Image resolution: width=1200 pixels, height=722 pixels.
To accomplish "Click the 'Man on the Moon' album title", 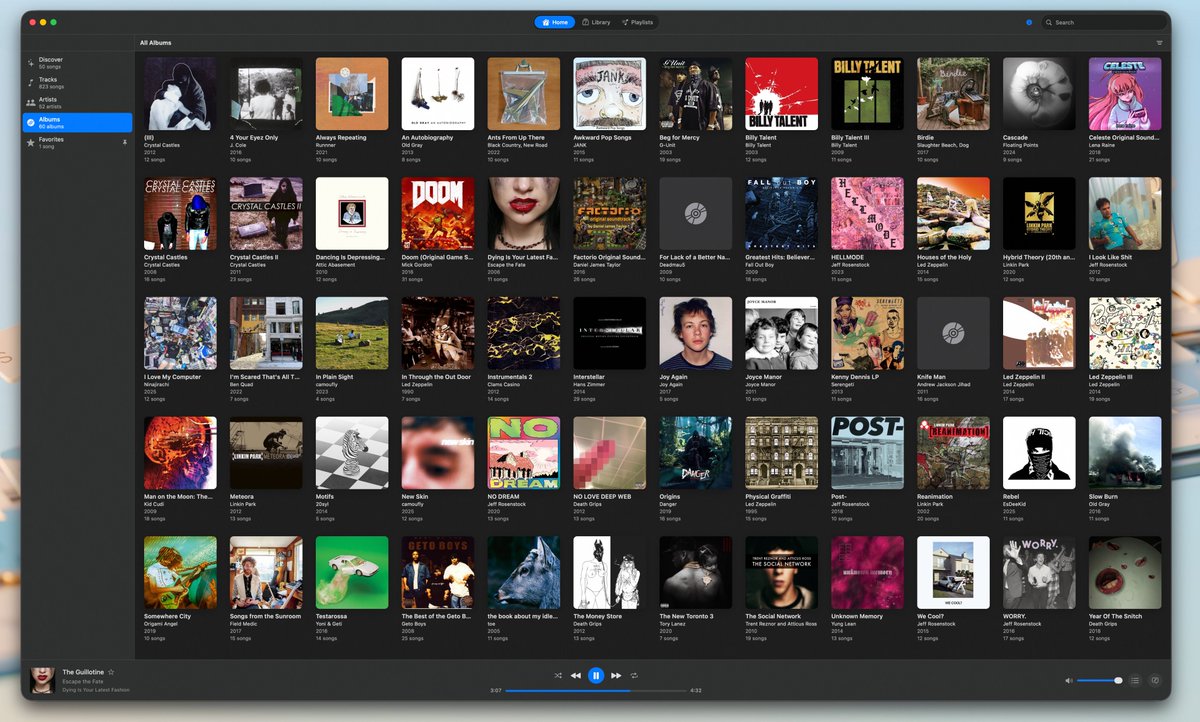I will [178, 497].
